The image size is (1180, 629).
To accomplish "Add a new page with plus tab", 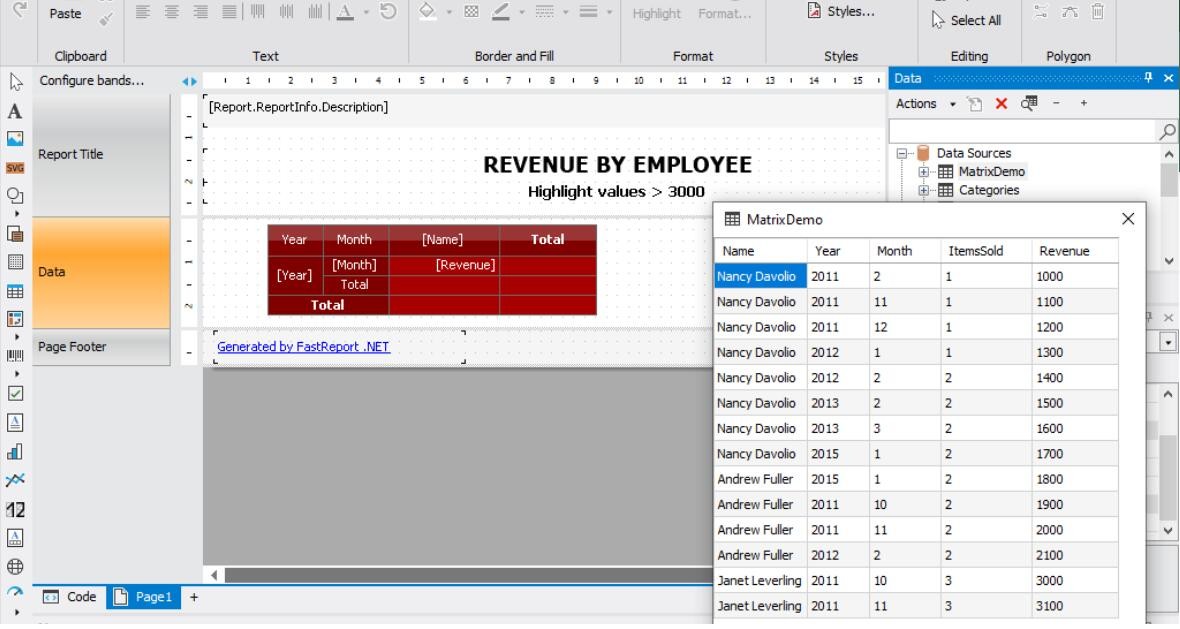I will click(194, 597).
